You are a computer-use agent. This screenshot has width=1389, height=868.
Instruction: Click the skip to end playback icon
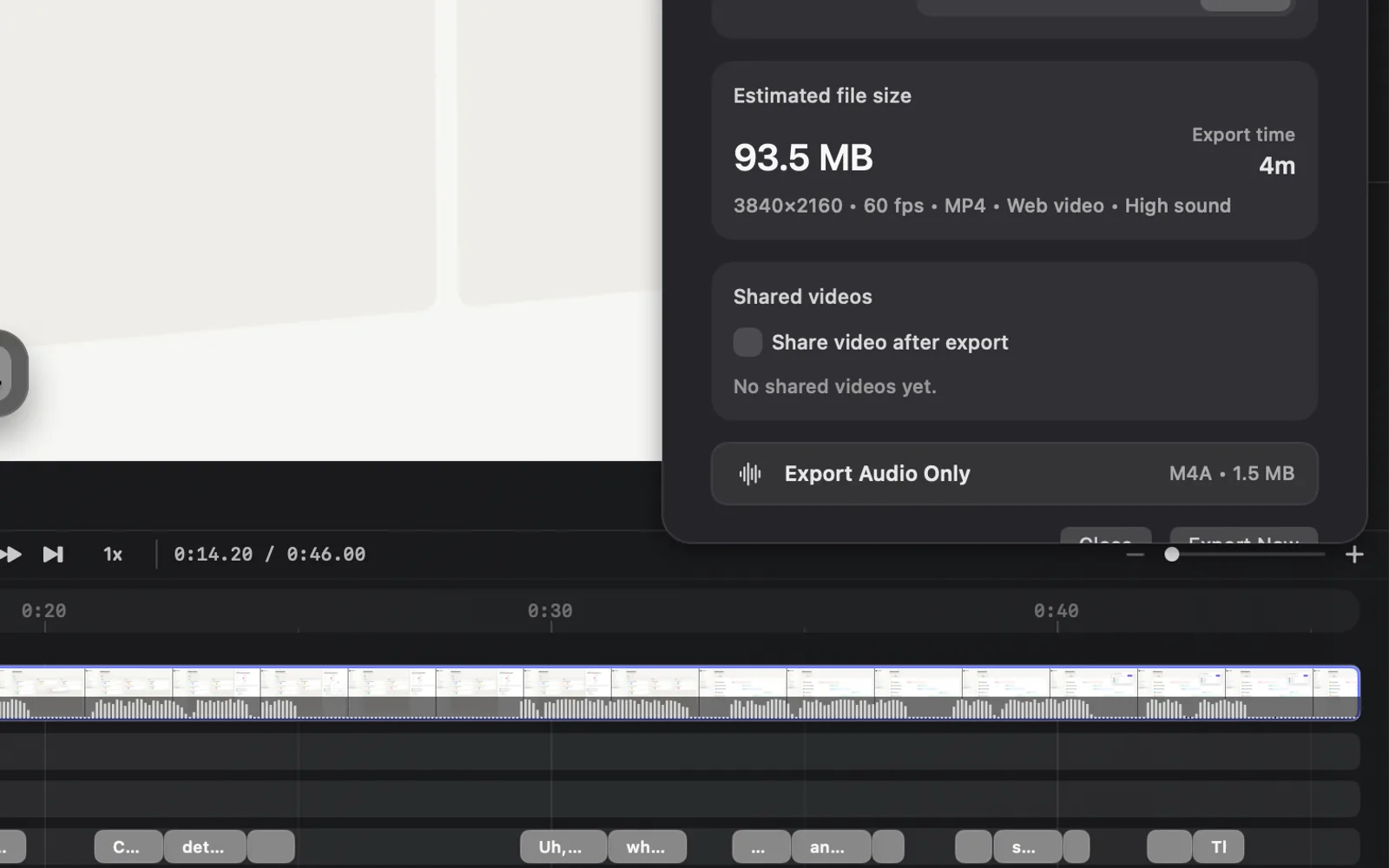coord(53,554)
